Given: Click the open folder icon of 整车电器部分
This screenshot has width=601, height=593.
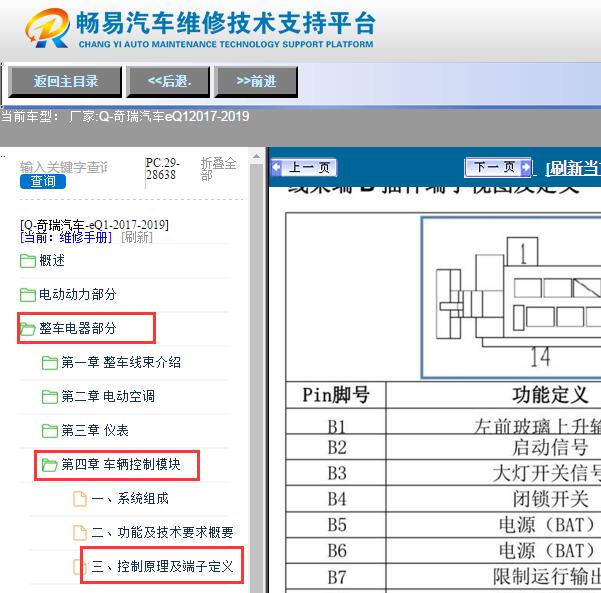Looking at the screenshot, I should click(28, 329).
